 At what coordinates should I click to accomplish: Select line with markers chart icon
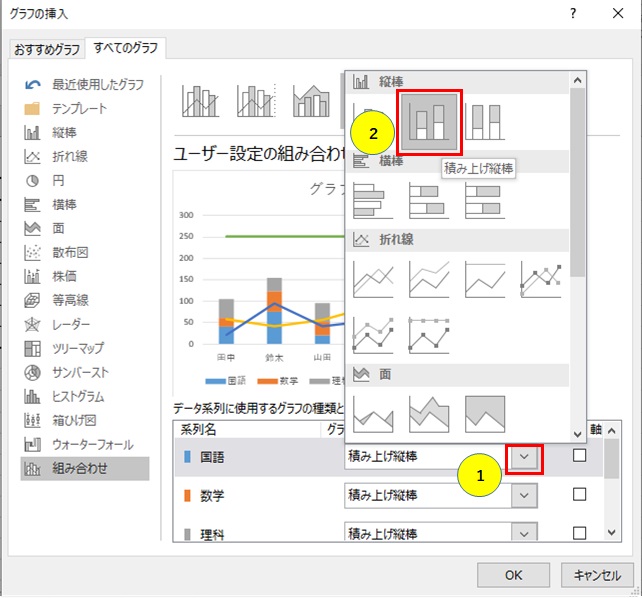click(x=541, y=280)
